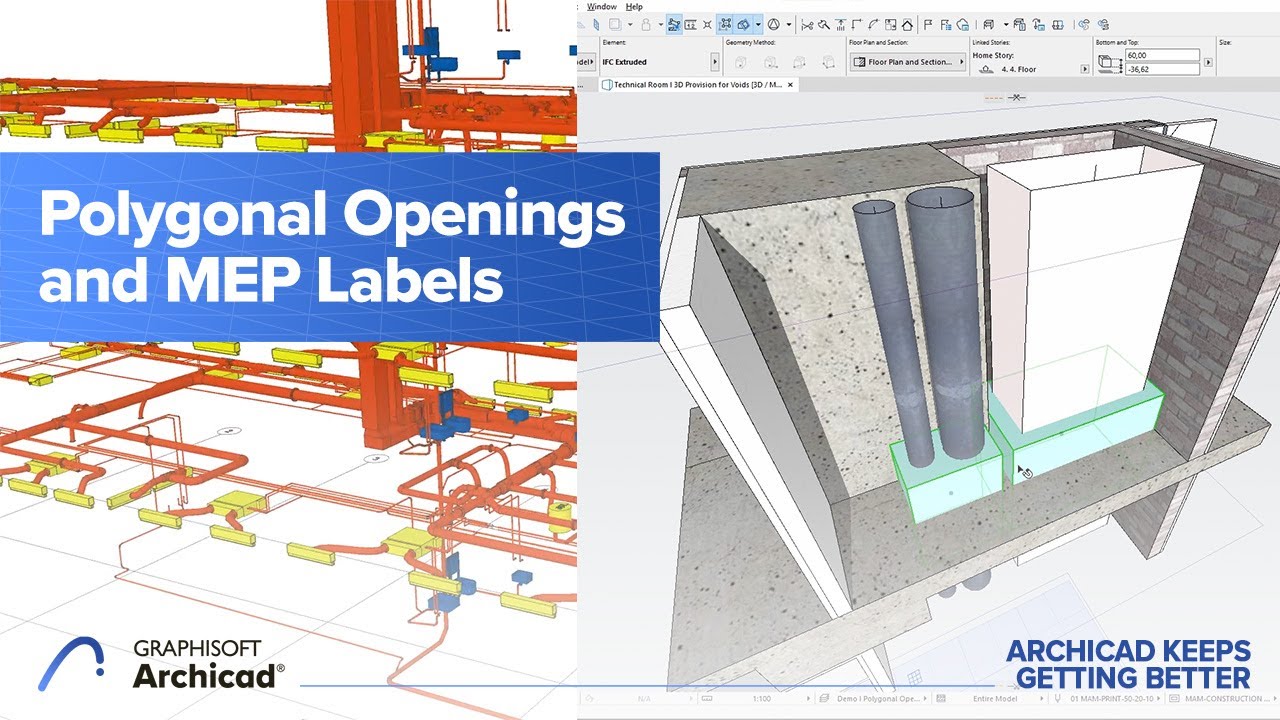The image size is (1280, 720).
Task: Click the 01 MAM-PRINT-50-20-10 pen set
Action: [x=1110, y=697]
